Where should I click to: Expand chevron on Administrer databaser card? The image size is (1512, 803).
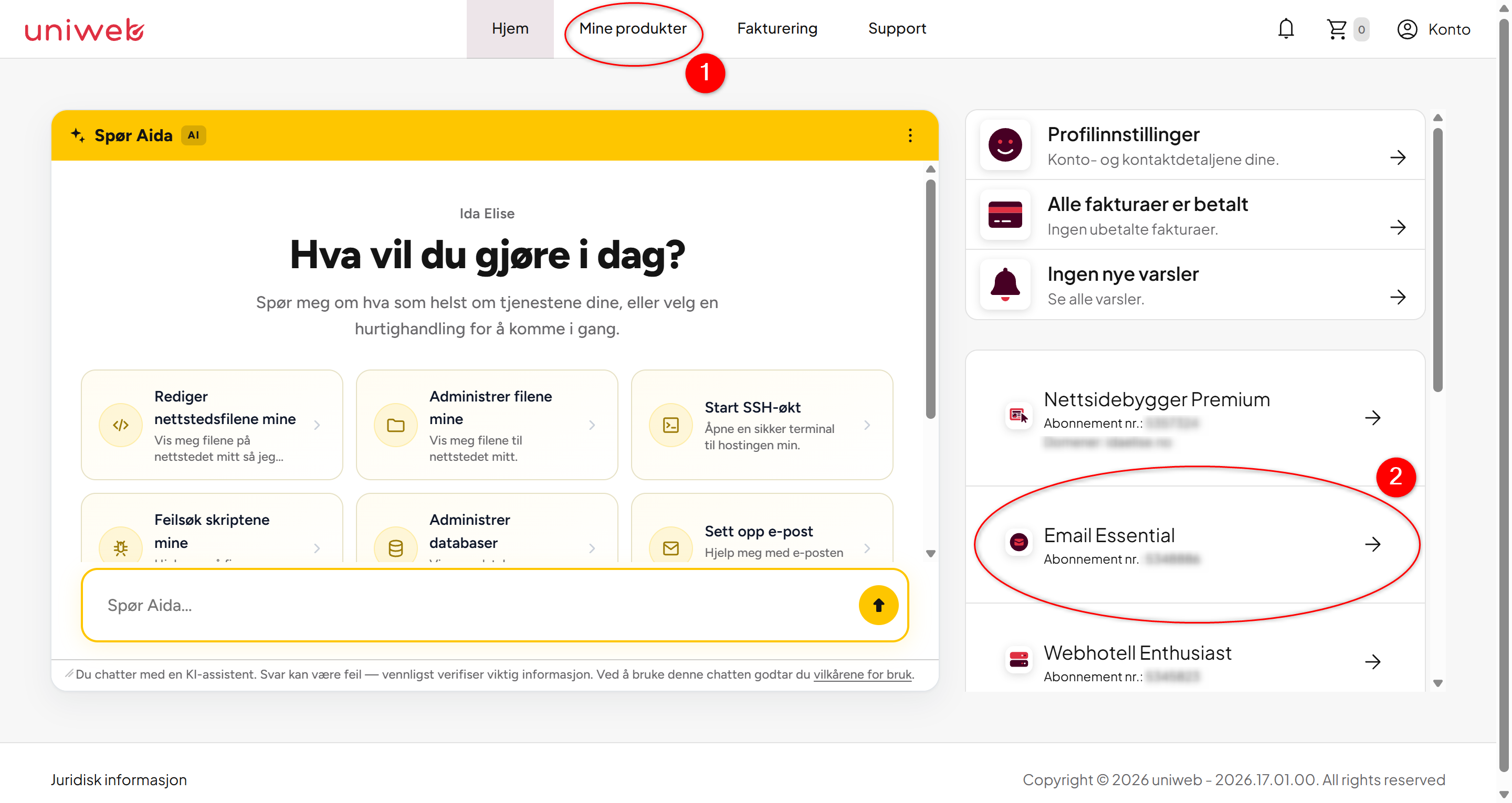592,548
